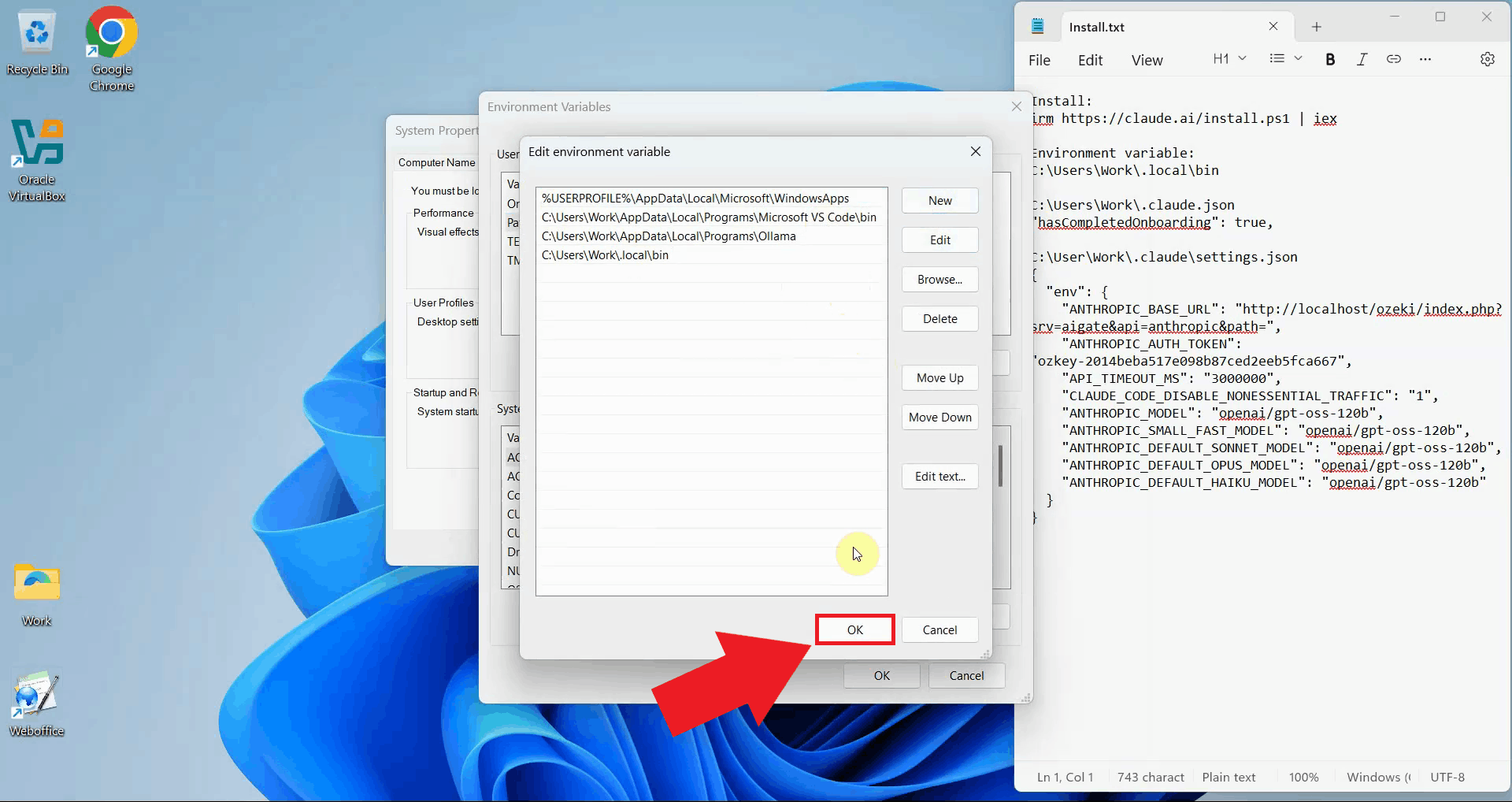Open the File menu in Notepad
The width and height of the screenshot is (1512, 802).
click(x=1039, y=61)
